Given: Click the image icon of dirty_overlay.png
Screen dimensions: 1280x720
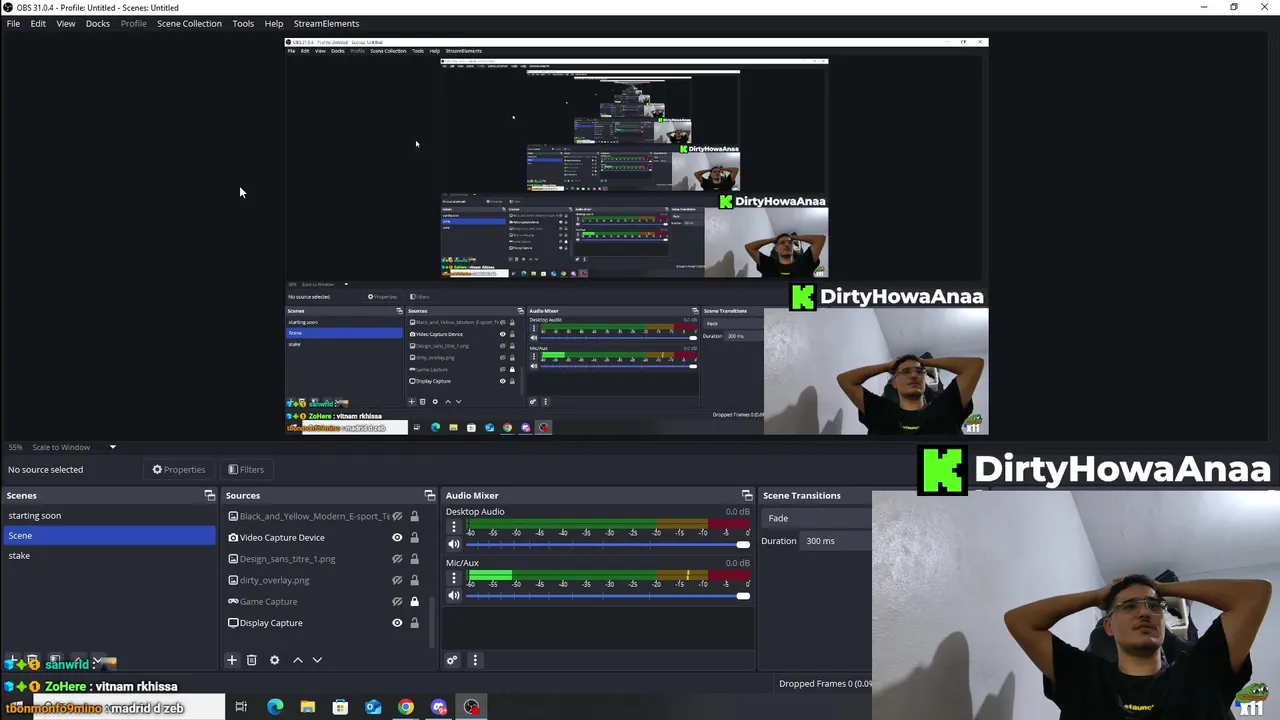Looking at the screenshot, I should (x=233, y=580).
